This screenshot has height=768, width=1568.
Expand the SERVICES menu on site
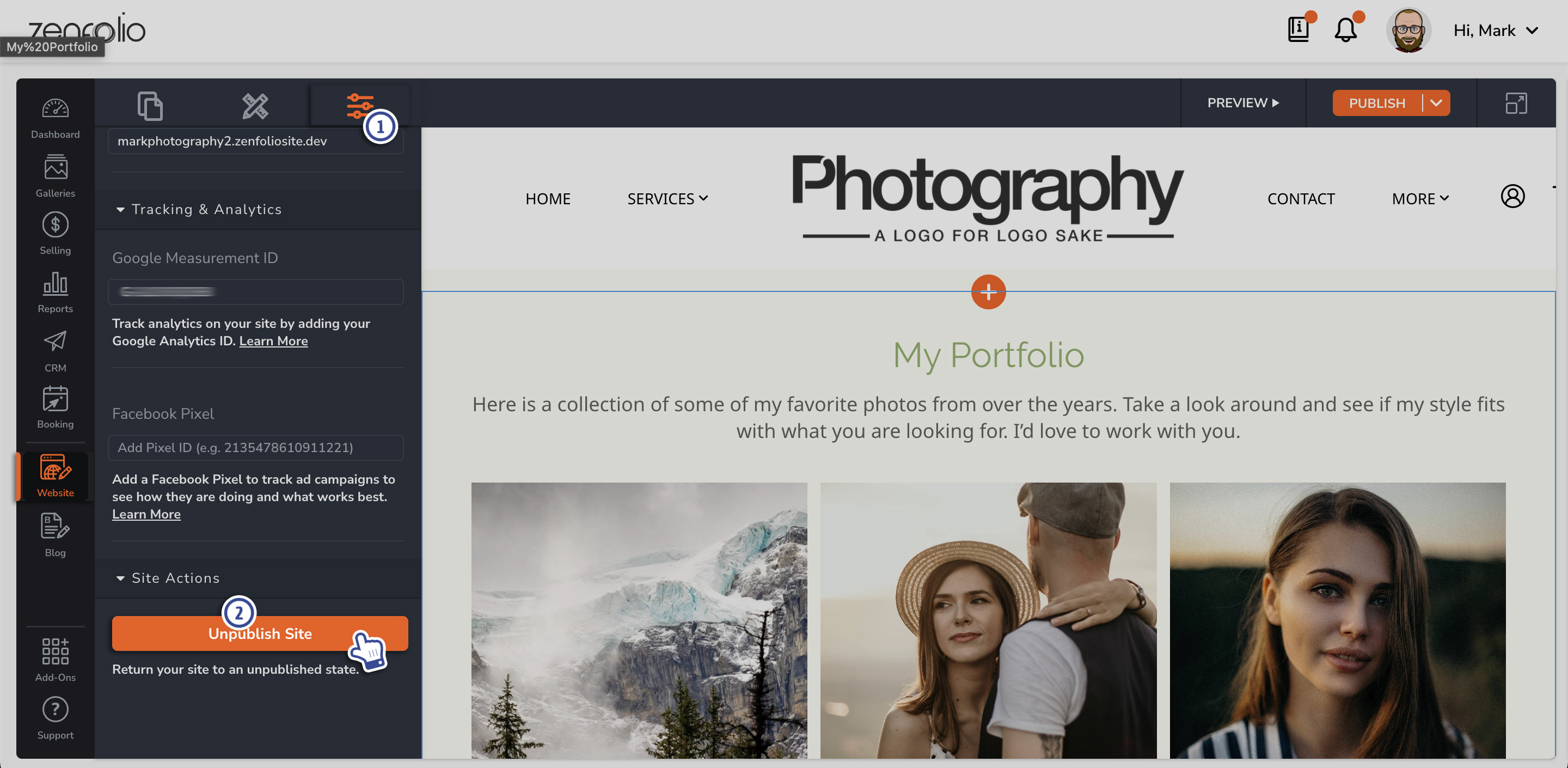(667, 199)
